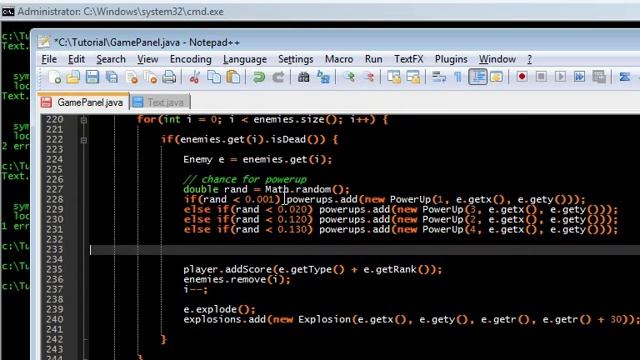Image resolution: width=640 pixels, height=360 pixels.
Task: Click the Synchronize Vertical Scrolling icon
Action: (394, 77)
